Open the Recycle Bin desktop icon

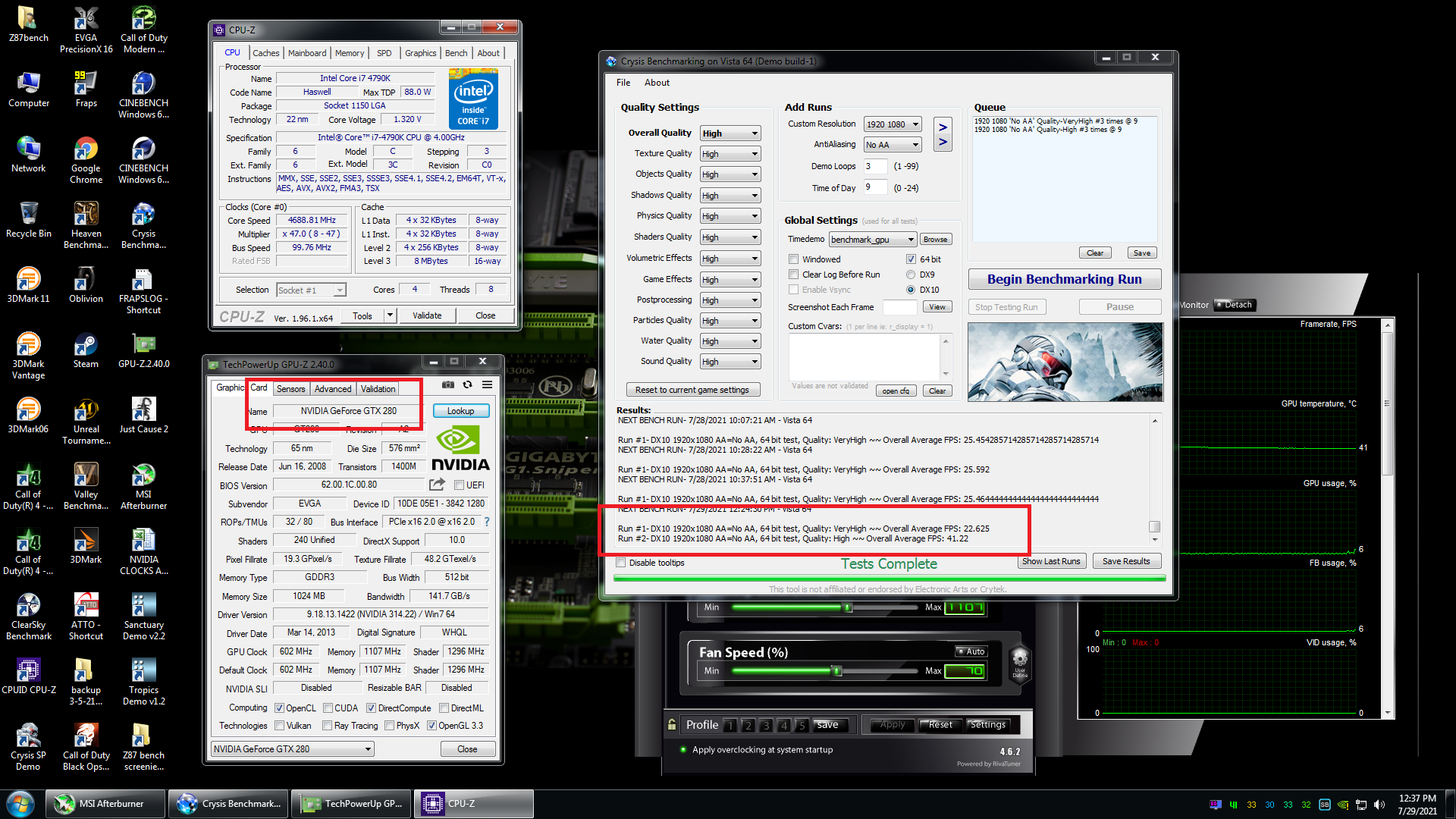click(x=28, y=220)
